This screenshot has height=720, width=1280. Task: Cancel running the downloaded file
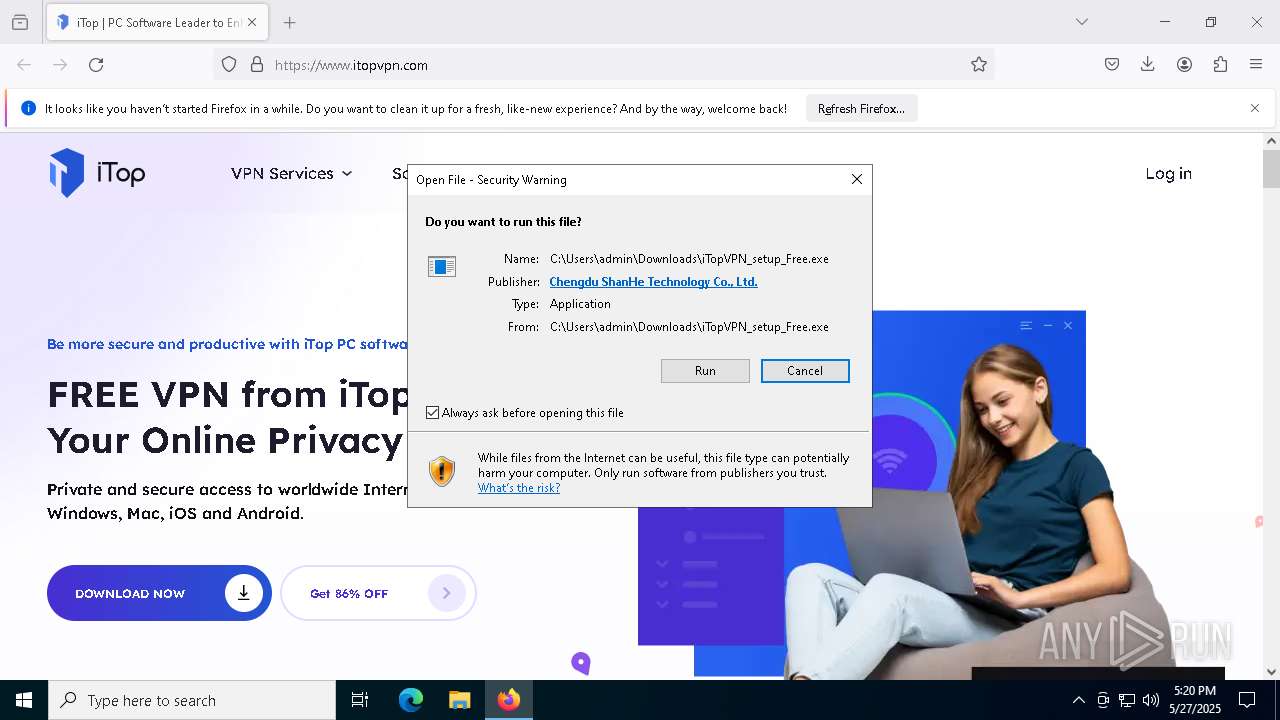pos(805,371)
